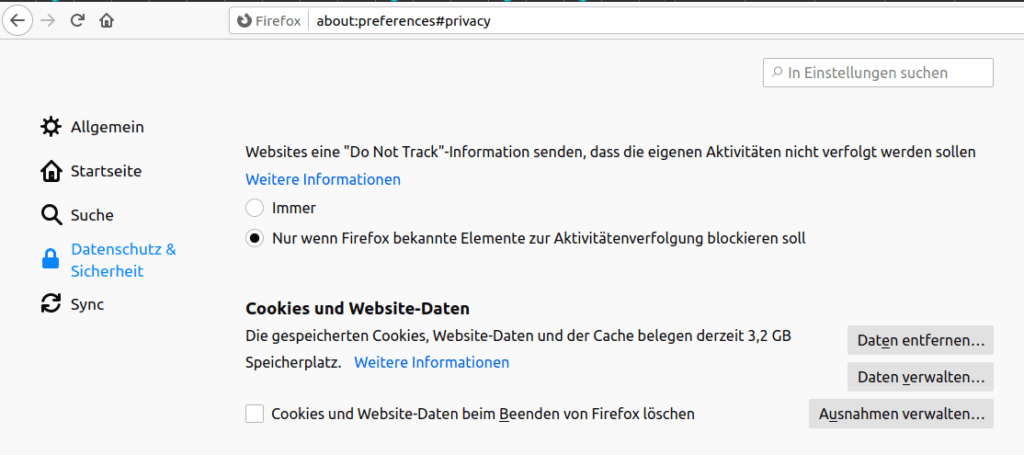Image resolution: width=1024 pixels, height=455 pixels.
Task: Go to the home page icon
Action: (106, 21)
